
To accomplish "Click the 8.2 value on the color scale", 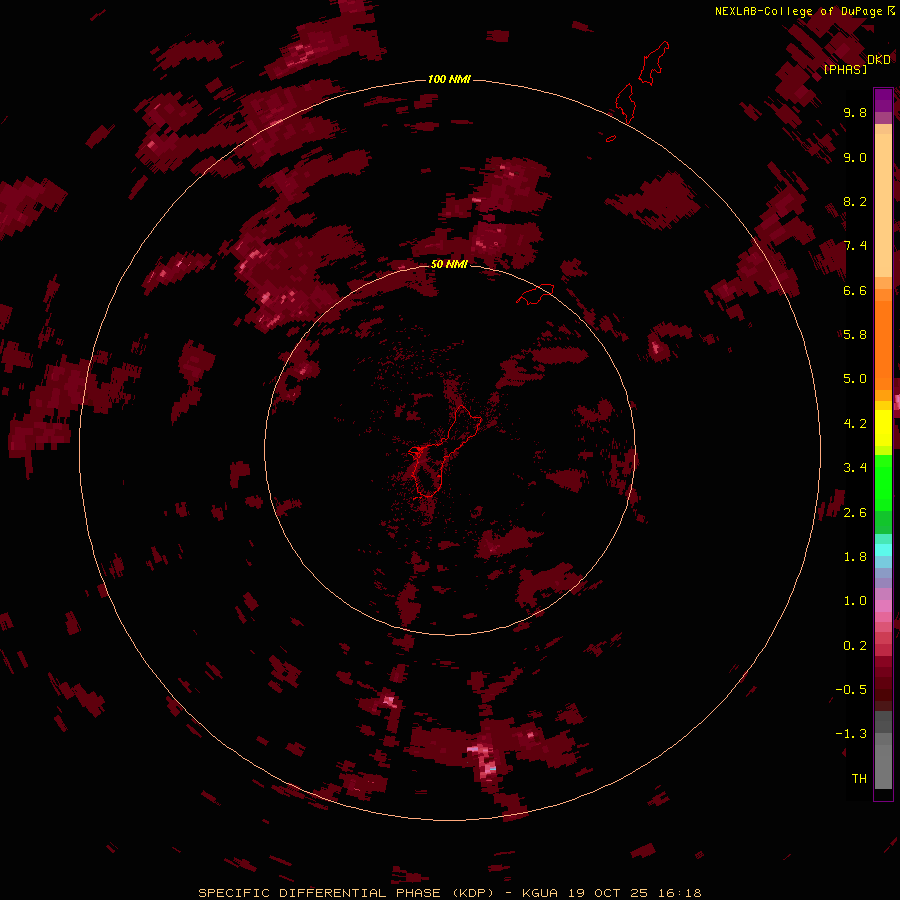I will 855,201.
